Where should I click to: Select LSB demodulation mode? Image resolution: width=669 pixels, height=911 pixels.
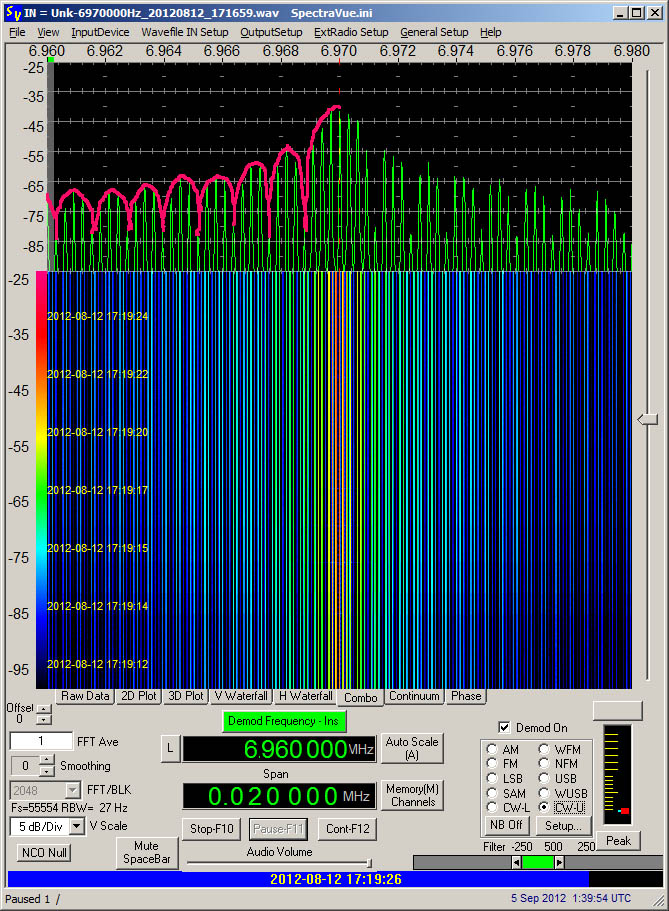492,779
